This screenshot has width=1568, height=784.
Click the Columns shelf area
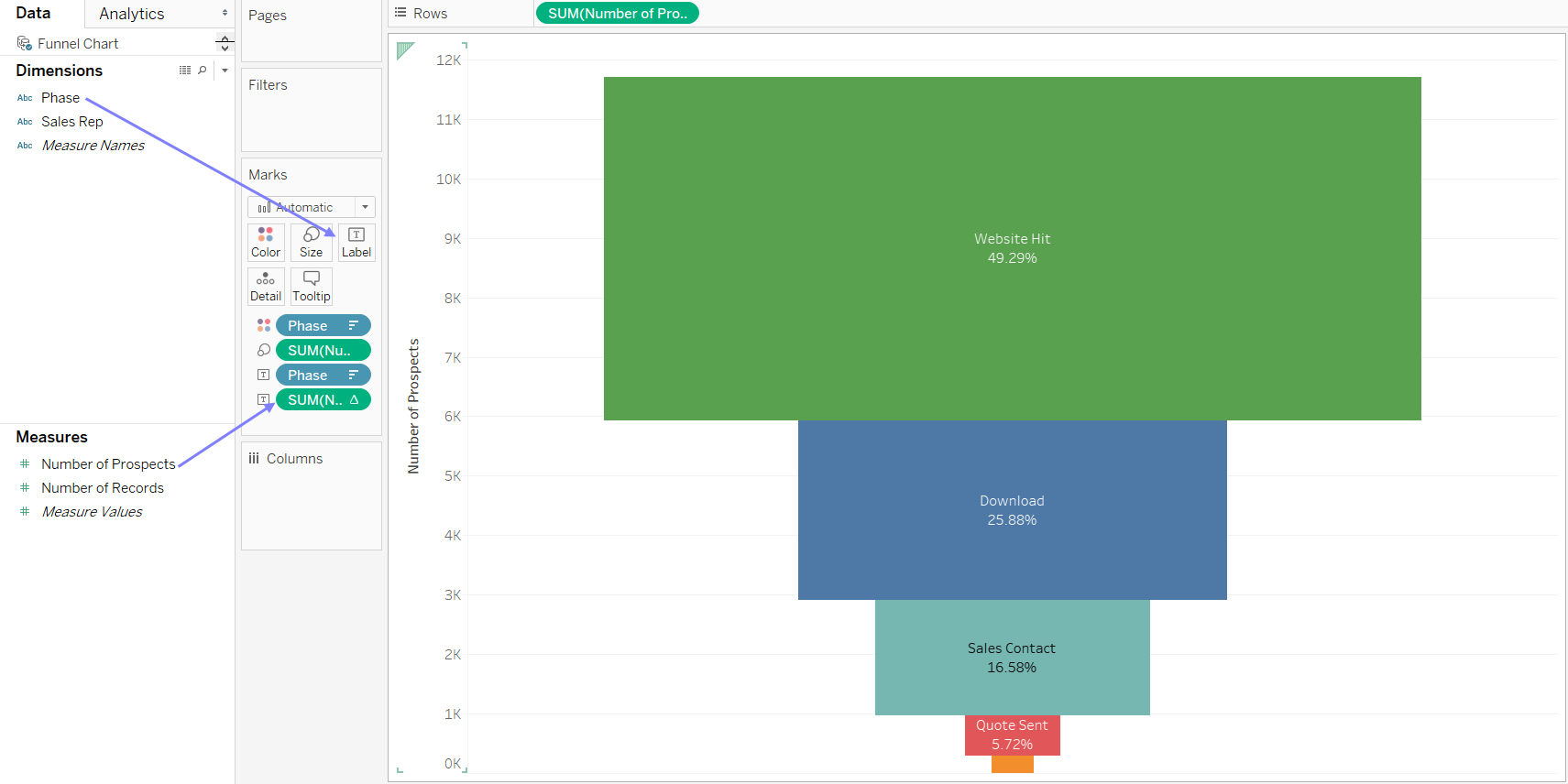click(x=312, y=496)
